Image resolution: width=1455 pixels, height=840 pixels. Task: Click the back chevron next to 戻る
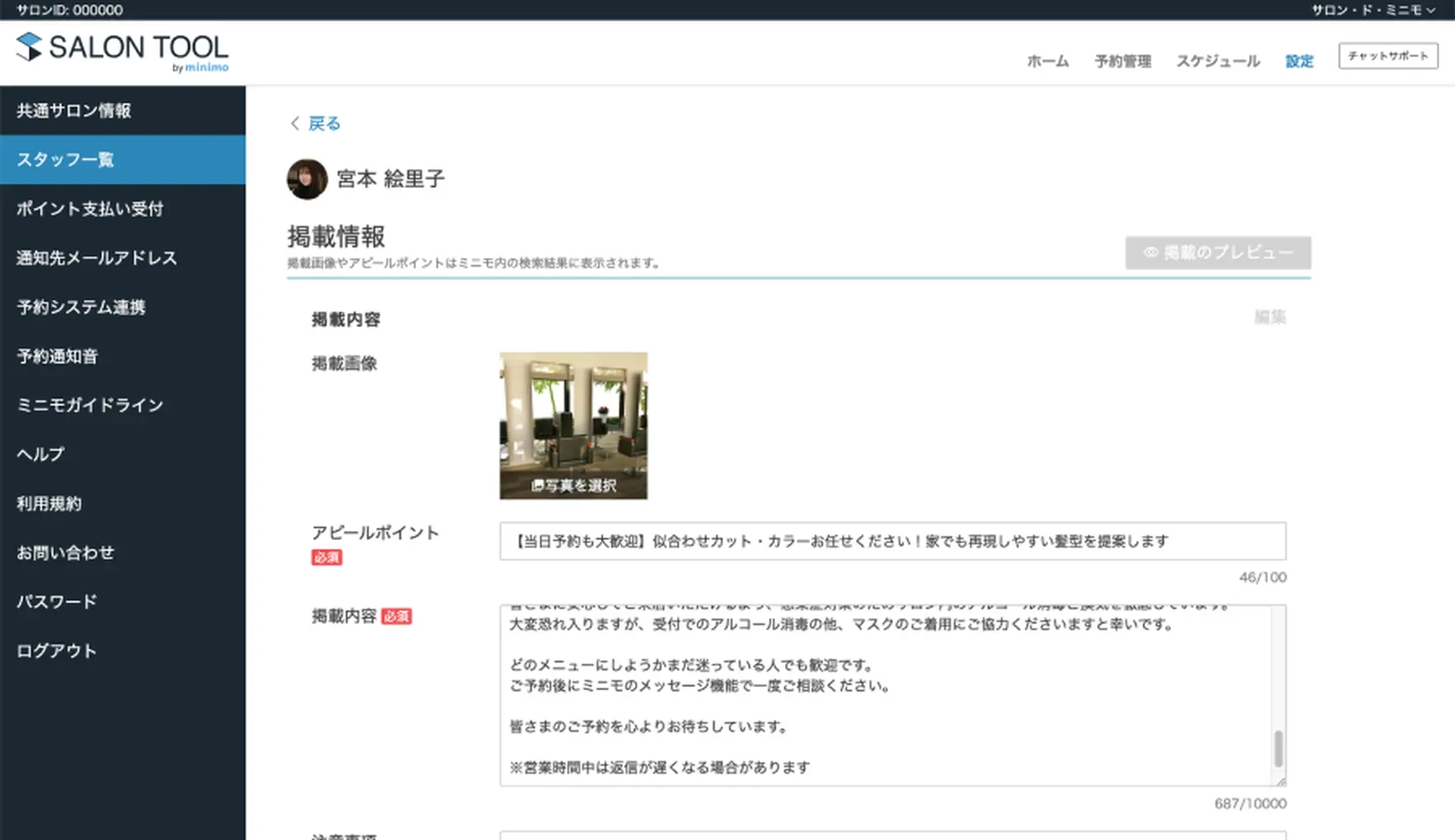294,123
